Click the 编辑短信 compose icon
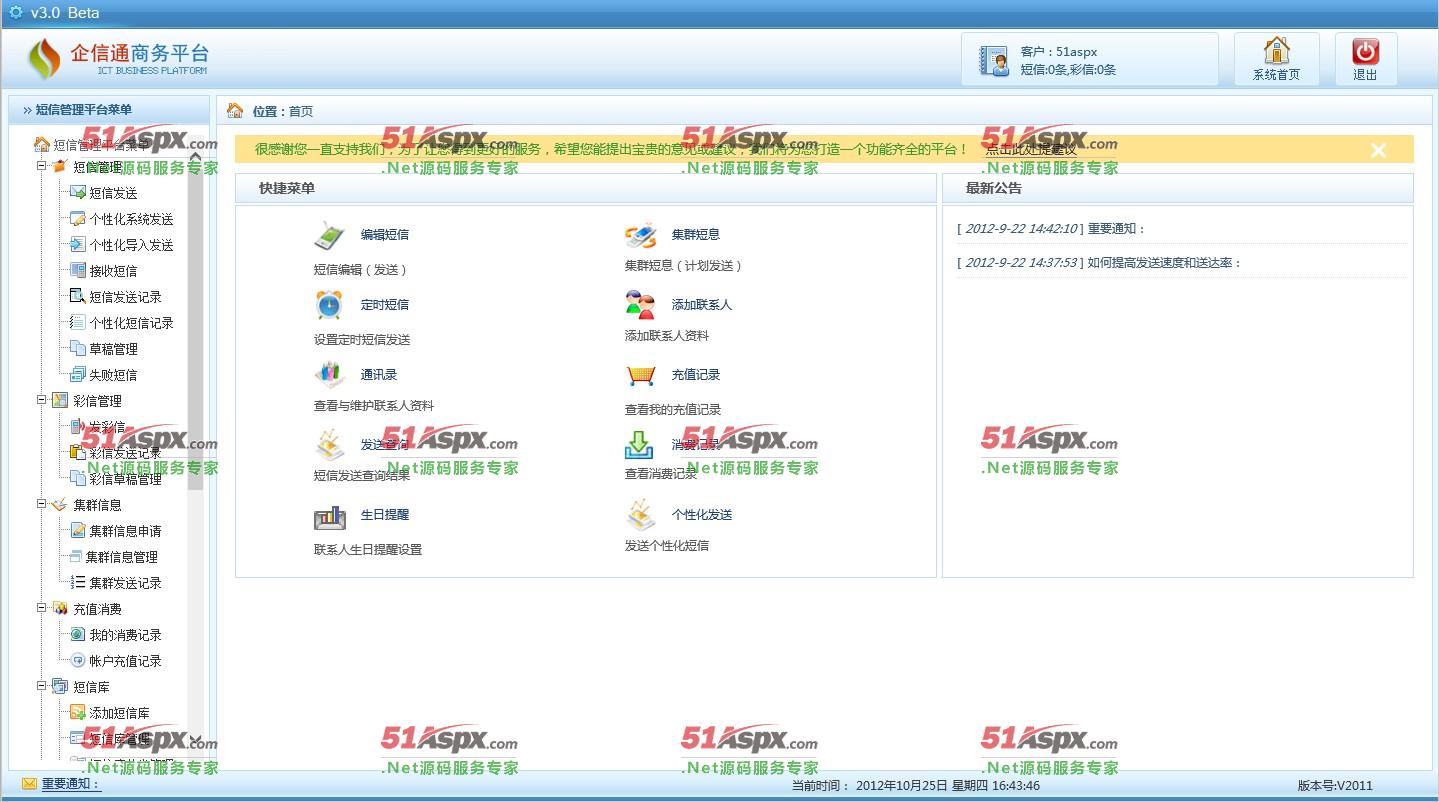Image resolution: width=1439 pixels, height=802 pixels. [x=329, y=235]
